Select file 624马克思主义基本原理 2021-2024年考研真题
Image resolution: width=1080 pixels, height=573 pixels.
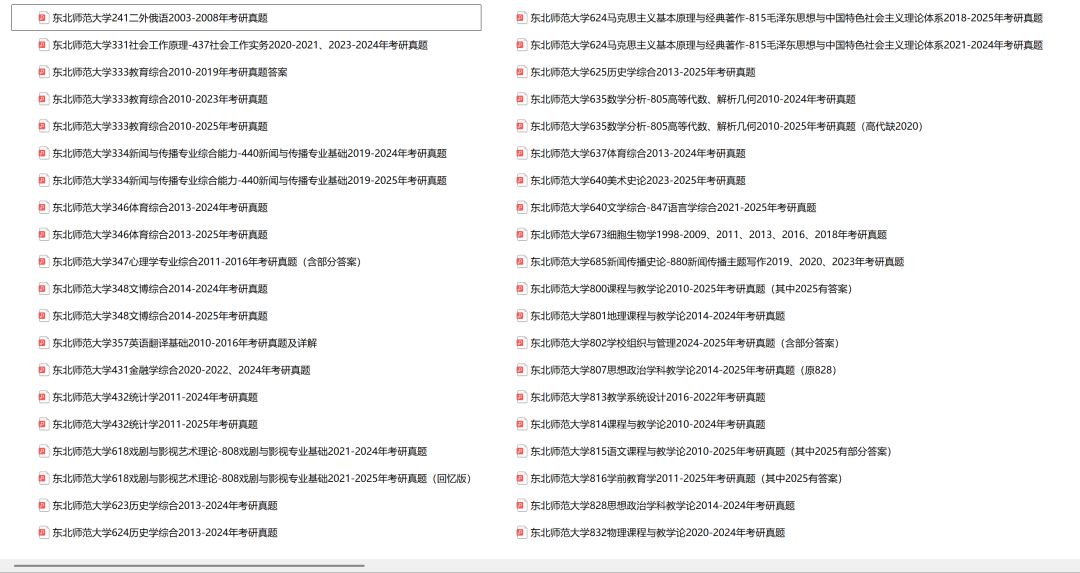click(787, 45)
